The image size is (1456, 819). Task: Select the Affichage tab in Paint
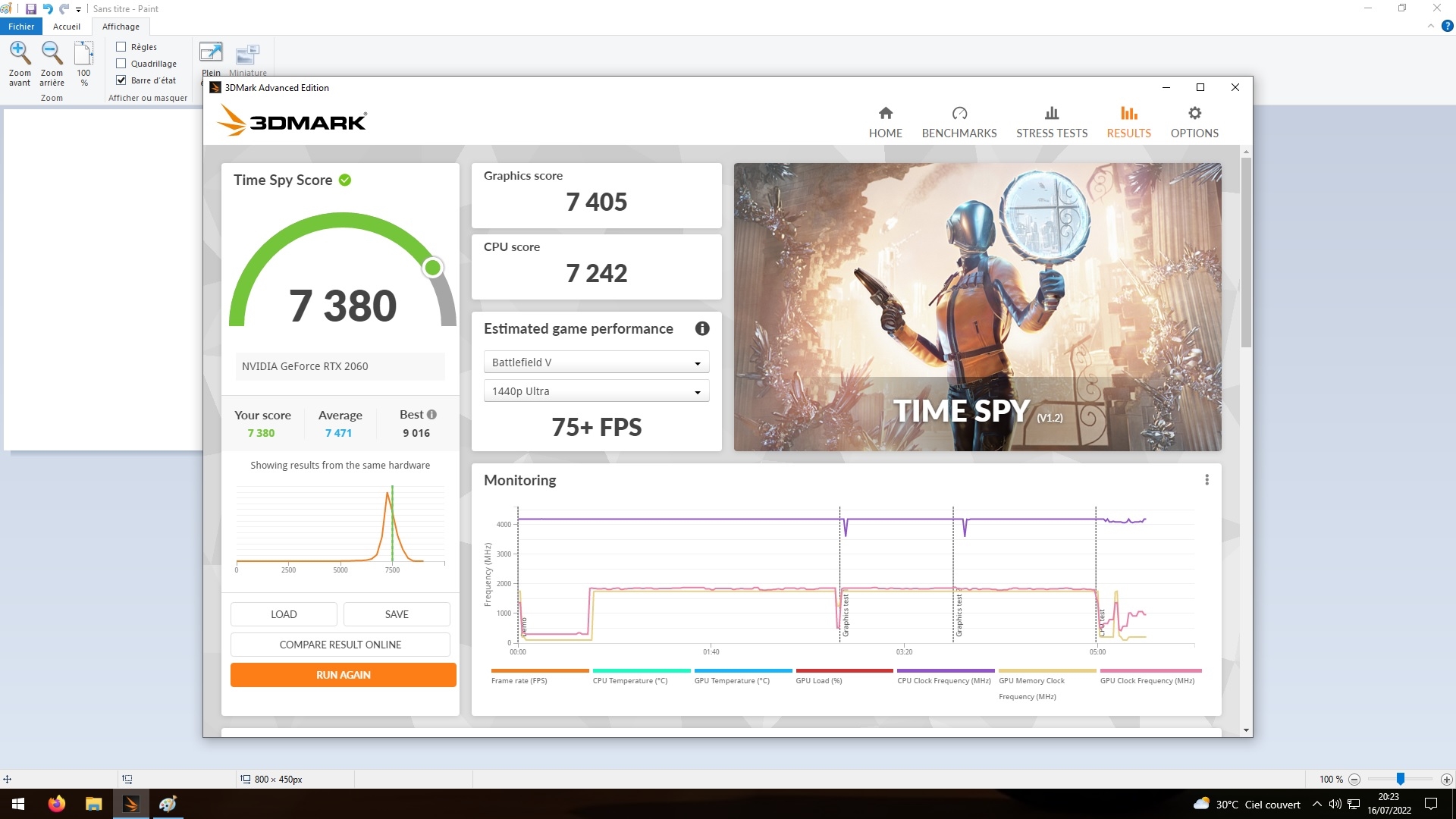click(121, 27)
